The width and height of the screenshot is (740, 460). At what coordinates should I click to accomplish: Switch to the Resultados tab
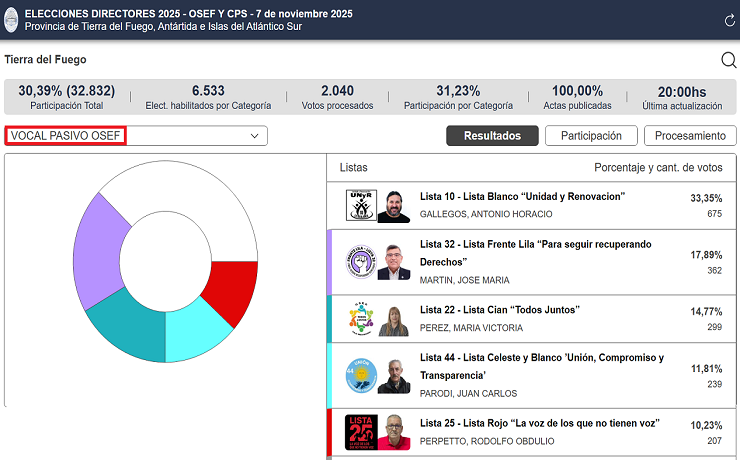492,136
